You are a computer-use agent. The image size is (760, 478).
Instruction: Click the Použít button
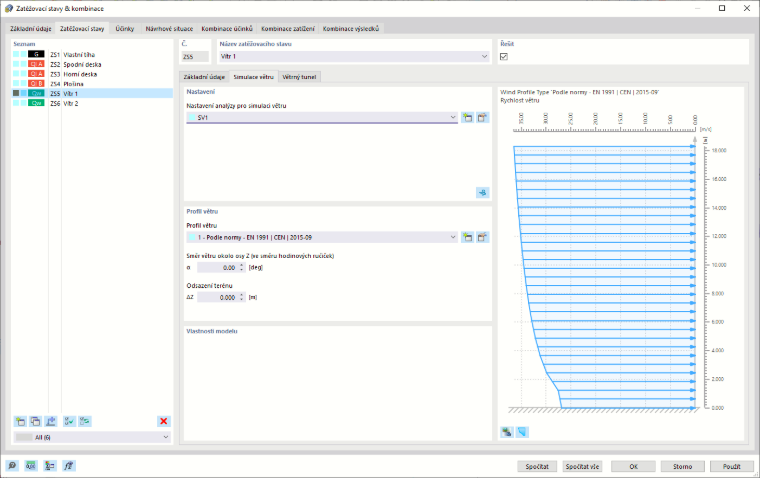coord(732,466)
